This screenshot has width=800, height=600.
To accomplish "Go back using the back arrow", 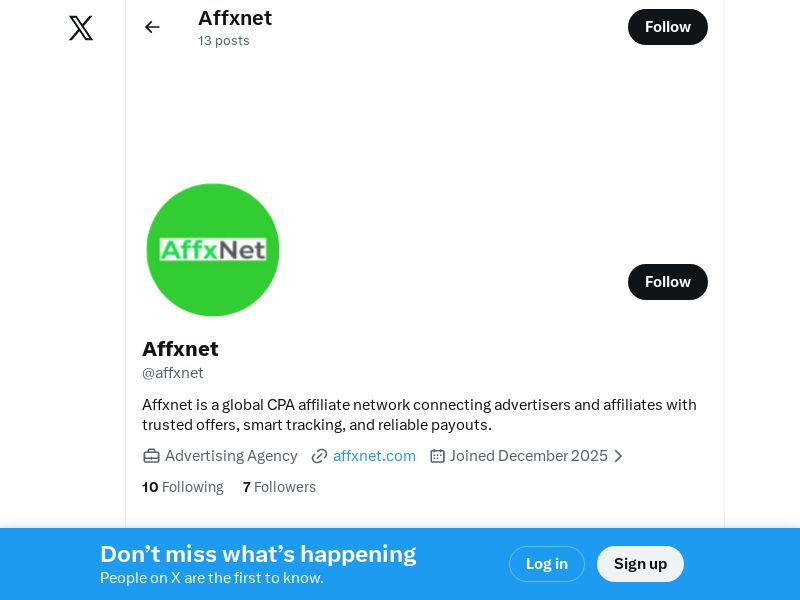I will coord(152,27).
